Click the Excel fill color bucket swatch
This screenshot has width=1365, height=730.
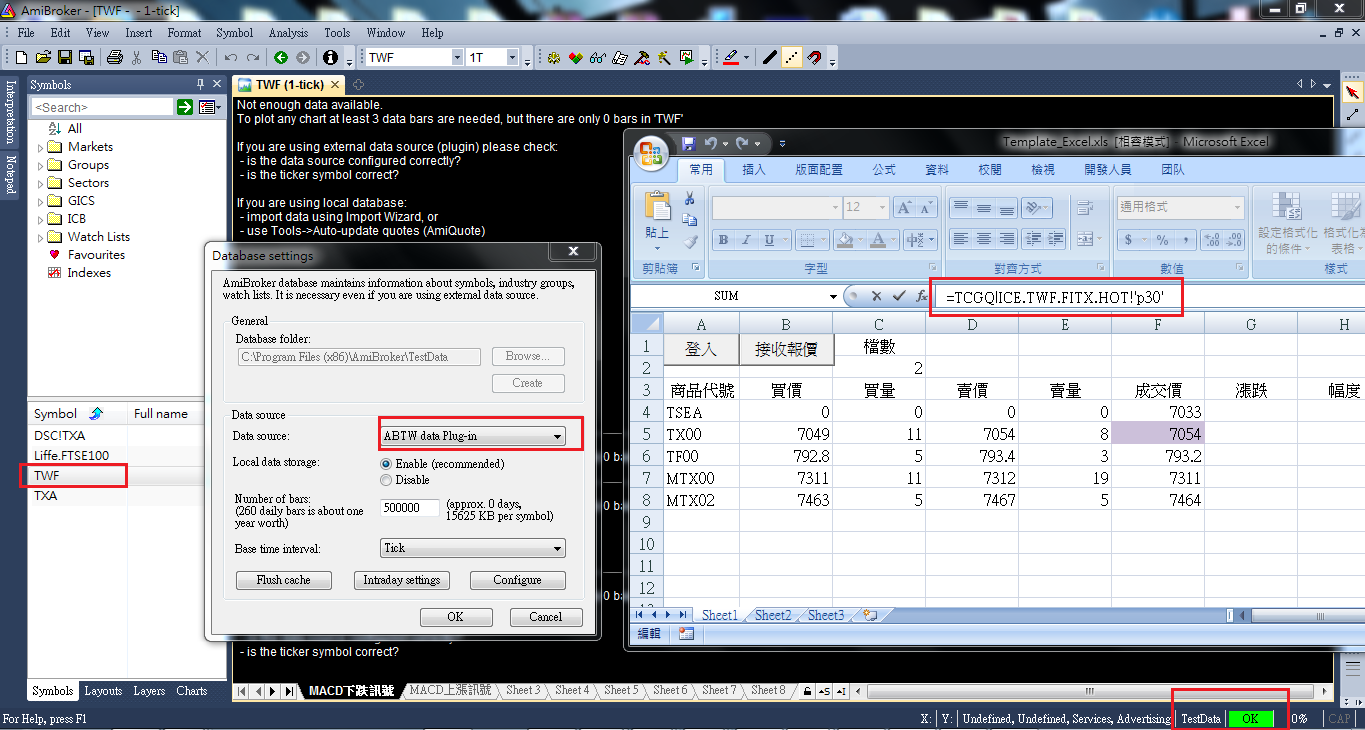point(844,240)
